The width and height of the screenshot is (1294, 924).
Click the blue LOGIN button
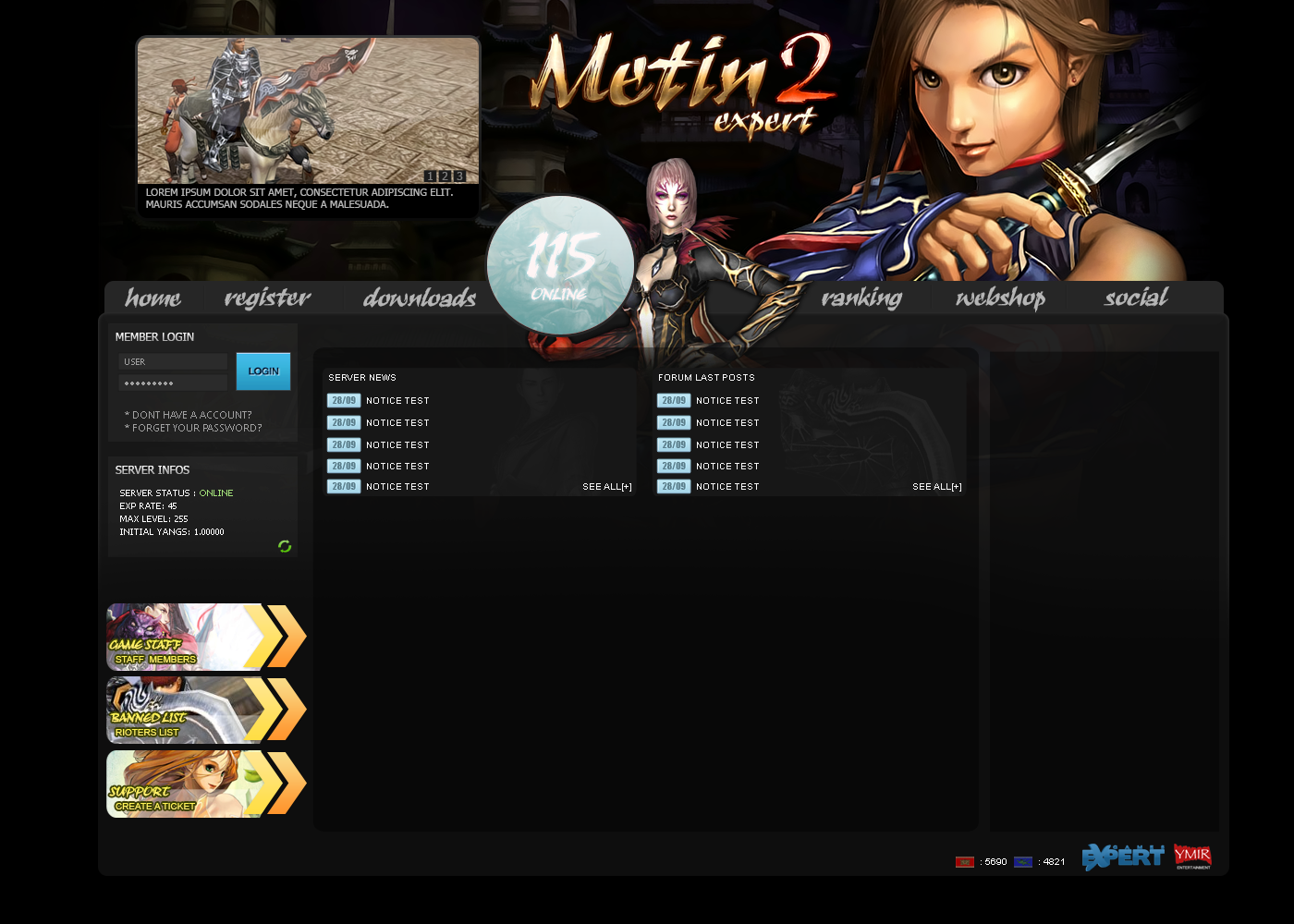(x=263, y=371)
